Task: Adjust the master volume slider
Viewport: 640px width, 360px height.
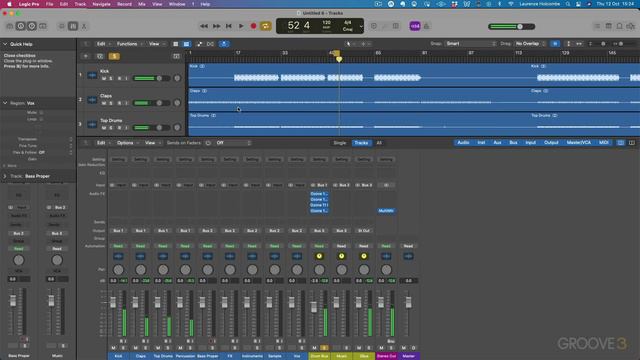Action: pos(512,27)
